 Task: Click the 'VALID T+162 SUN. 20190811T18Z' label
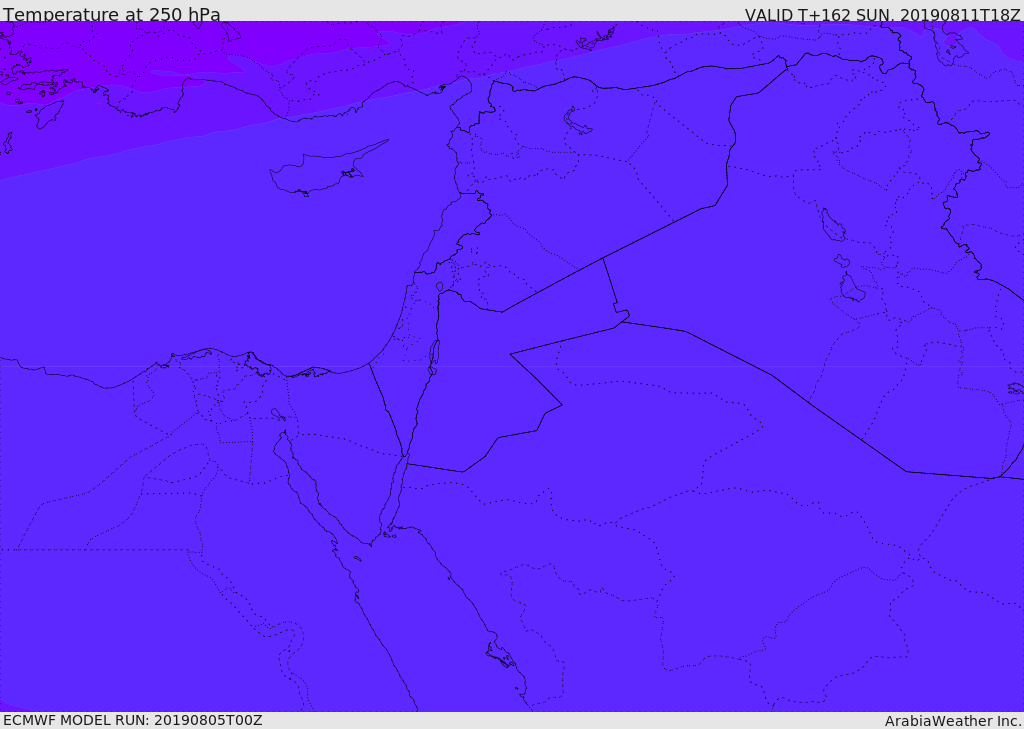tap(882, 15)
